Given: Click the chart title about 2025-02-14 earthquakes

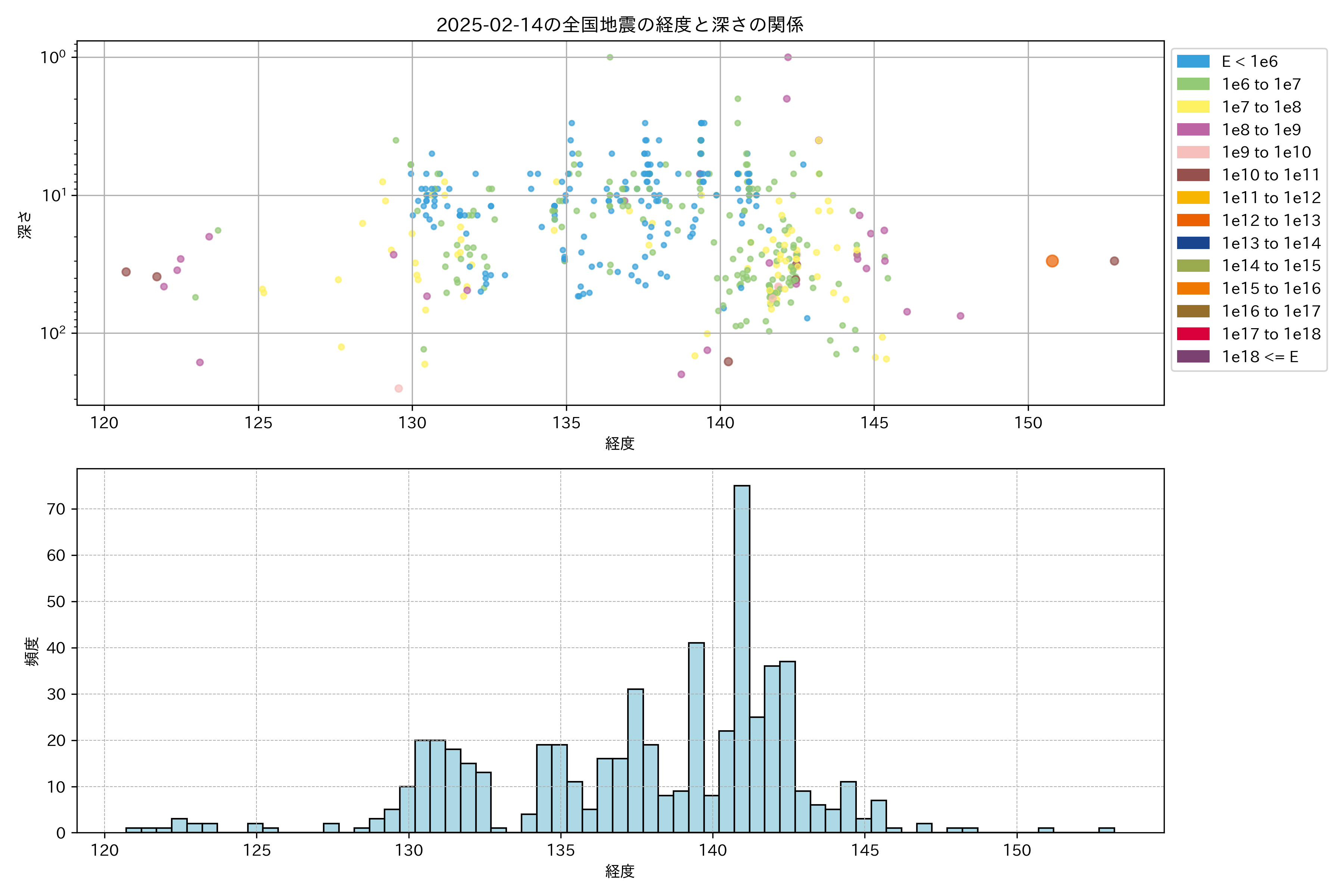Looking at the screenshot, I should (x=620, y=25).
